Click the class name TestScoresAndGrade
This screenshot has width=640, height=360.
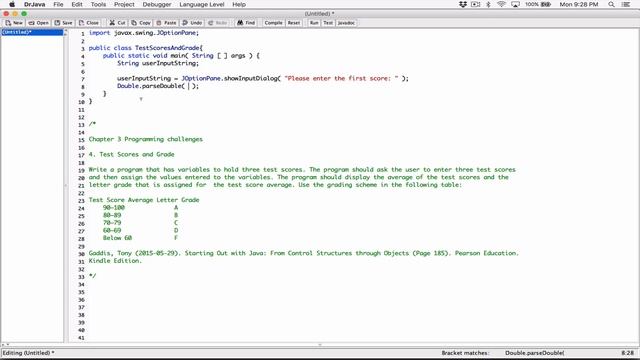pos(167,48)
